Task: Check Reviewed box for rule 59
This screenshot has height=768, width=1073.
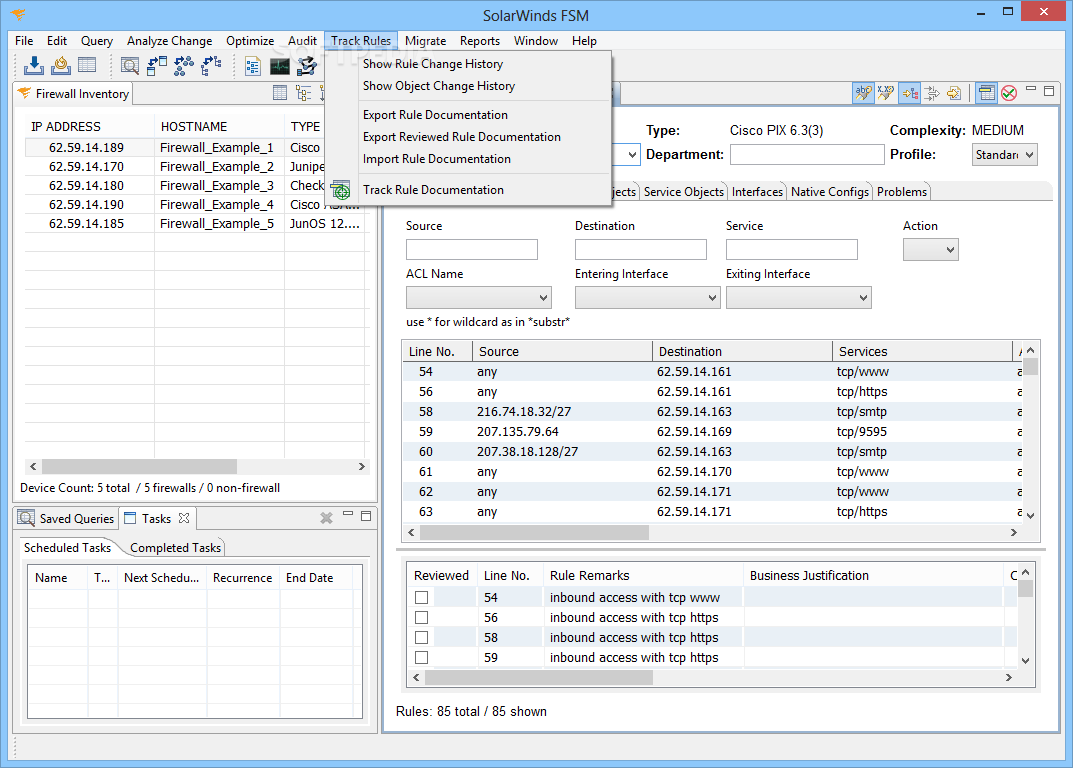Action: coord(422,657)
